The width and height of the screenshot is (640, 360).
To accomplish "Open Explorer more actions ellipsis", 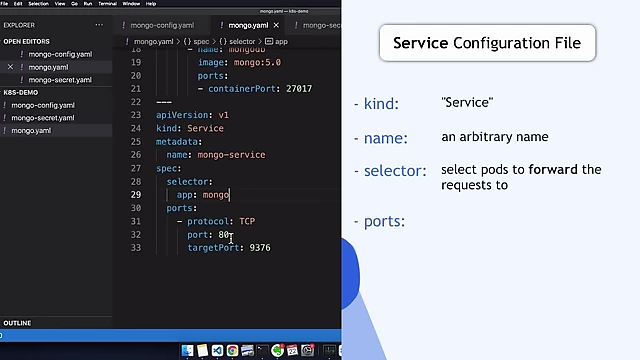I will click(x=99, y=25).
